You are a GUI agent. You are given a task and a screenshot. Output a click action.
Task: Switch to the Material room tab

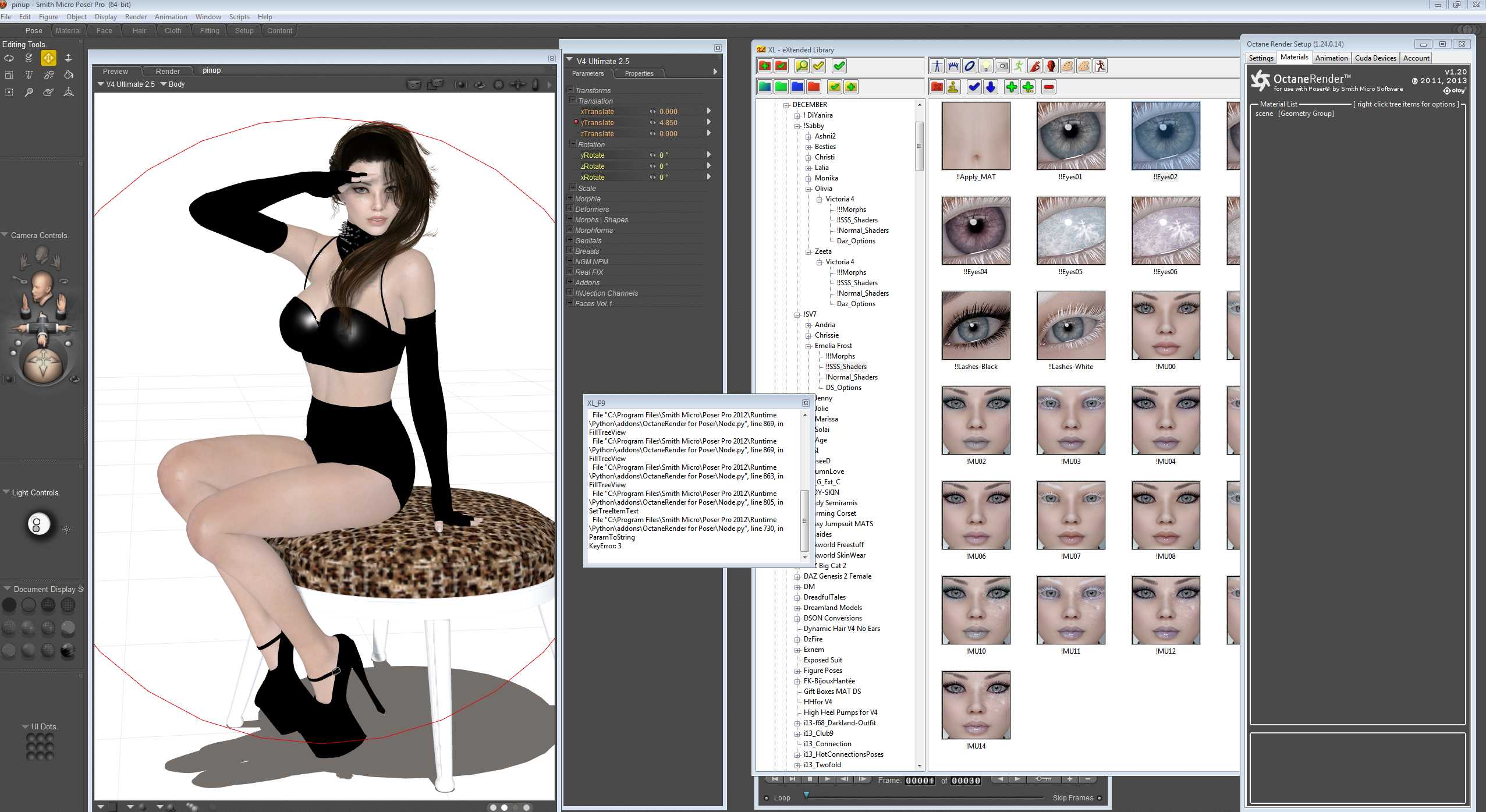[x=68, y=31]
